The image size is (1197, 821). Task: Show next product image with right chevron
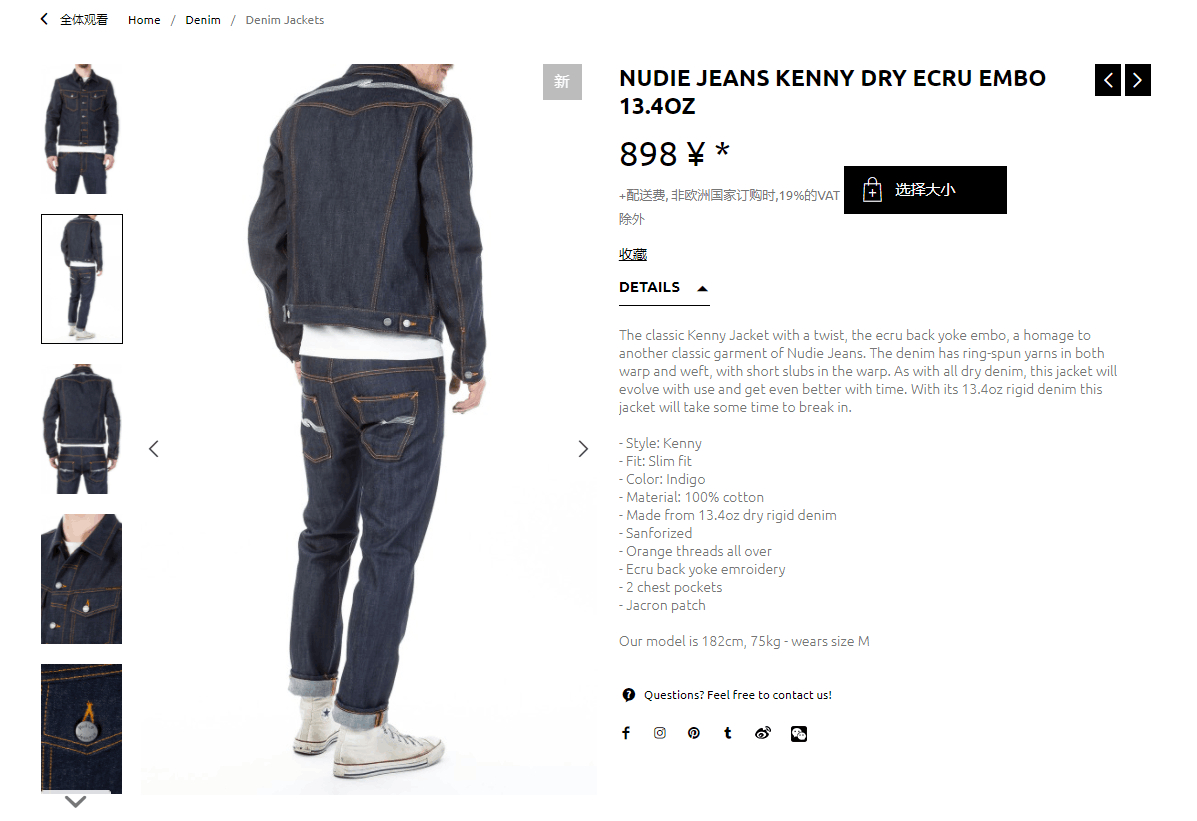pos(583,449)
